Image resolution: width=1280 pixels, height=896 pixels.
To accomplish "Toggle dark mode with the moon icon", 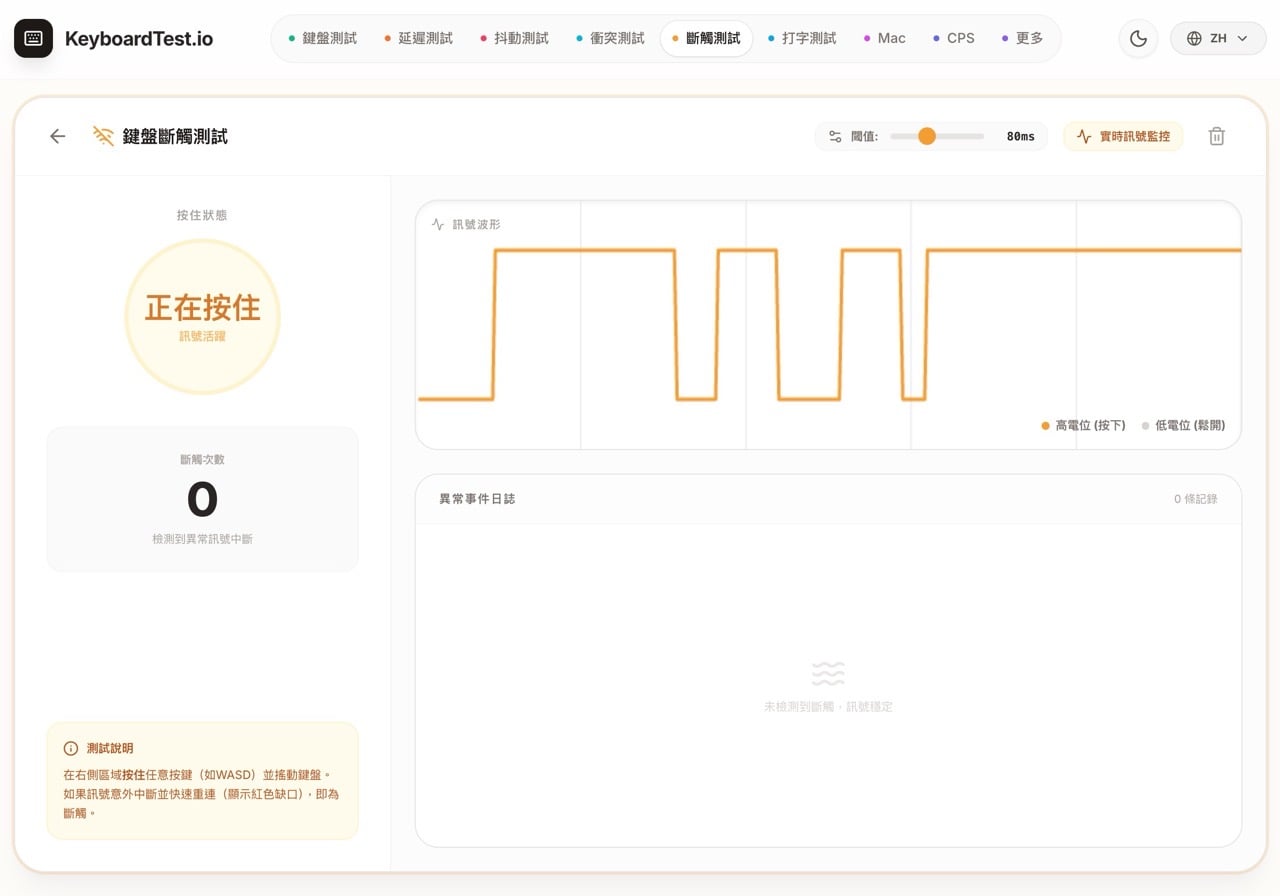I will (x=1138, y=38).
